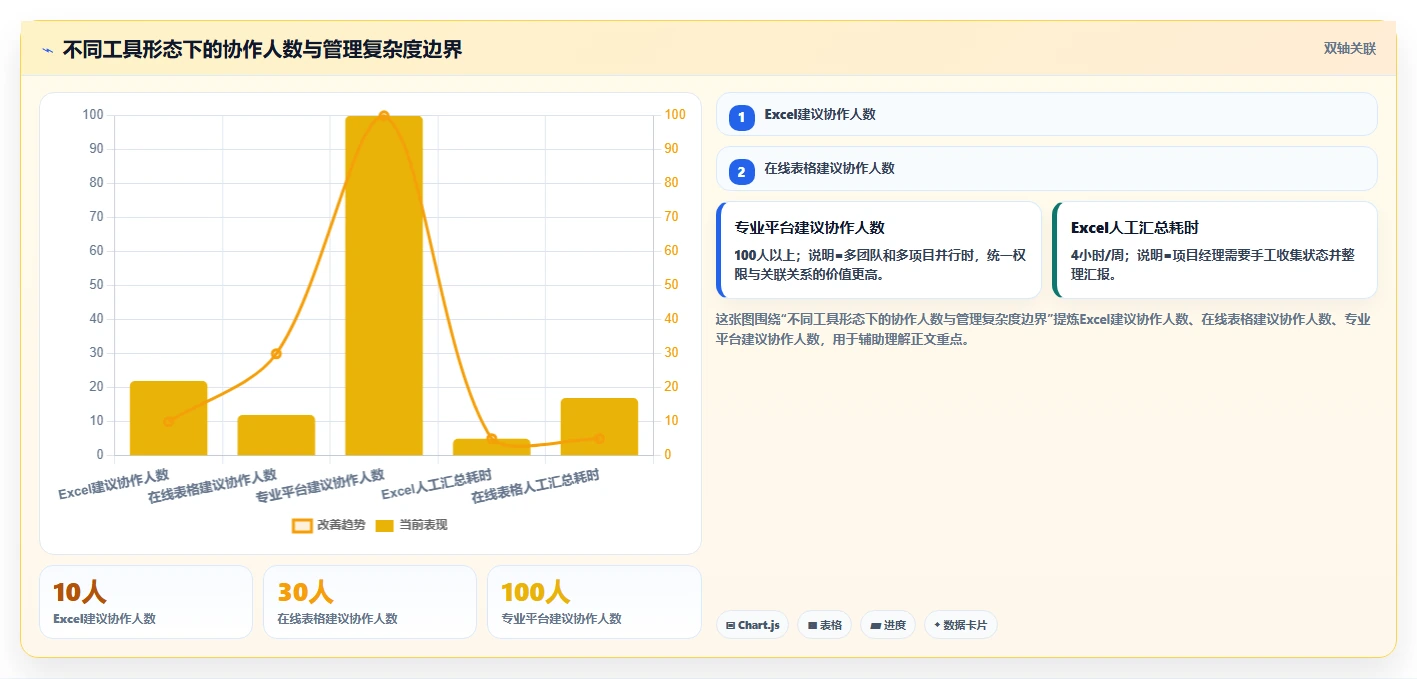Viewport: 1417px width, 679px height.
Task: Click the 10人 stat card
Action: point(146,602)
